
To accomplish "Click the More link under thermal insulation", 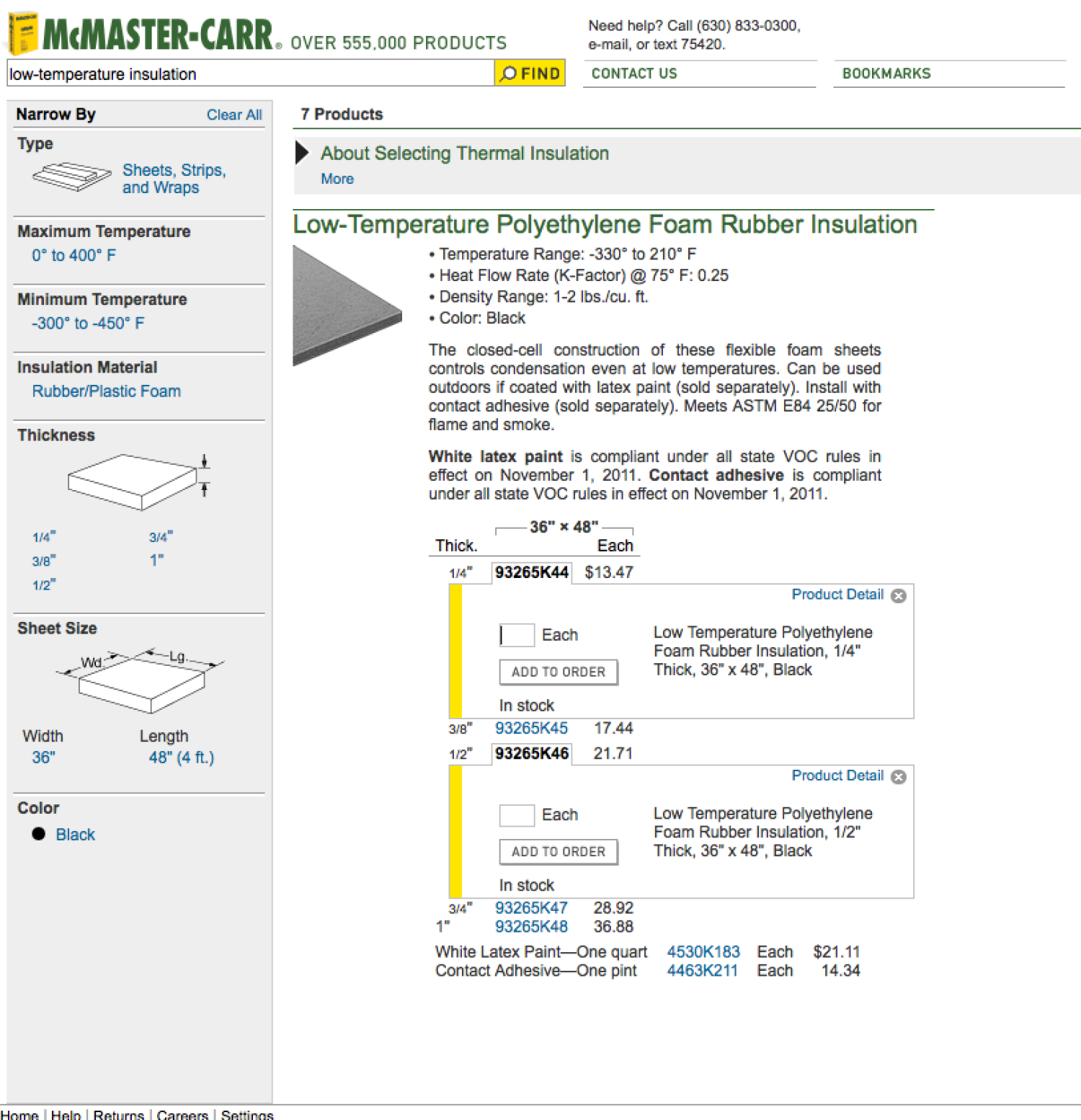I will click(337, 179).
